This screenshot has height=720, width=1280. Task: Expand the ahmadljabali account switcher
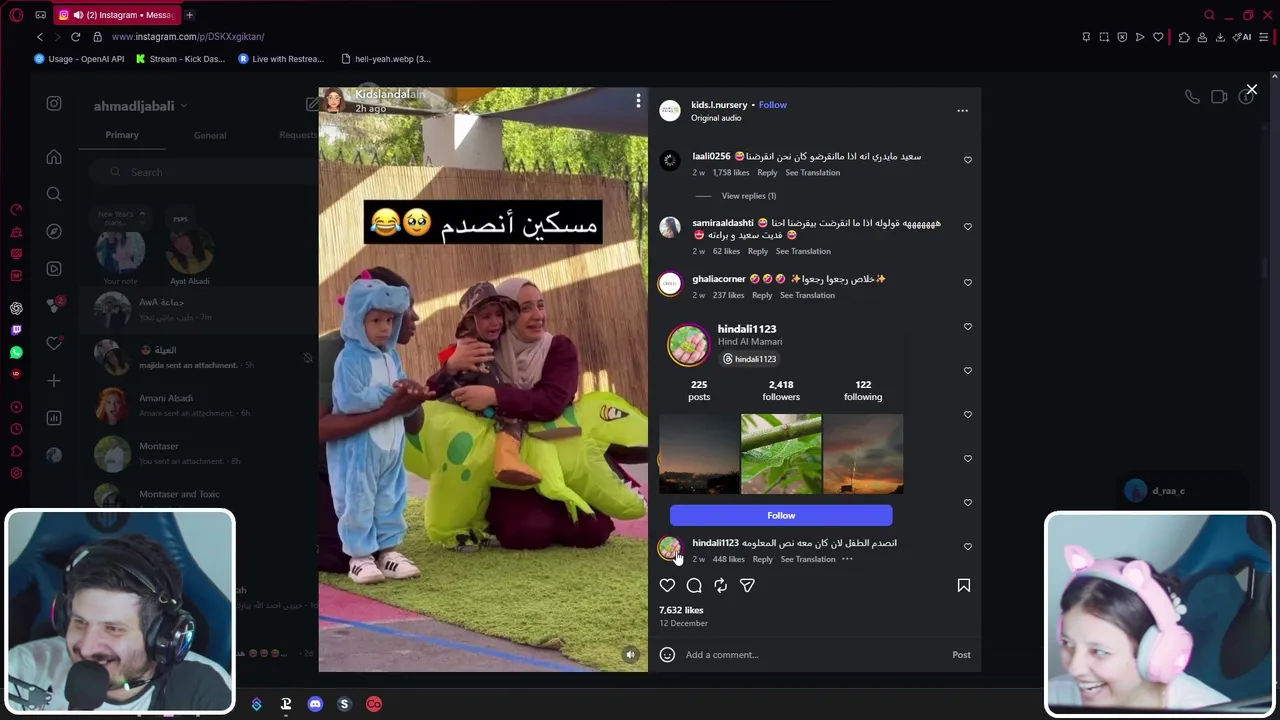(x=140, y=106)
